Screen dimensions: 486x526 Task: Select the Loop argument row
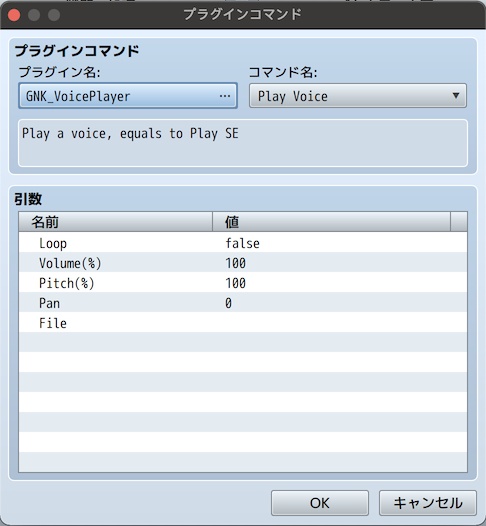pos(243,243)
